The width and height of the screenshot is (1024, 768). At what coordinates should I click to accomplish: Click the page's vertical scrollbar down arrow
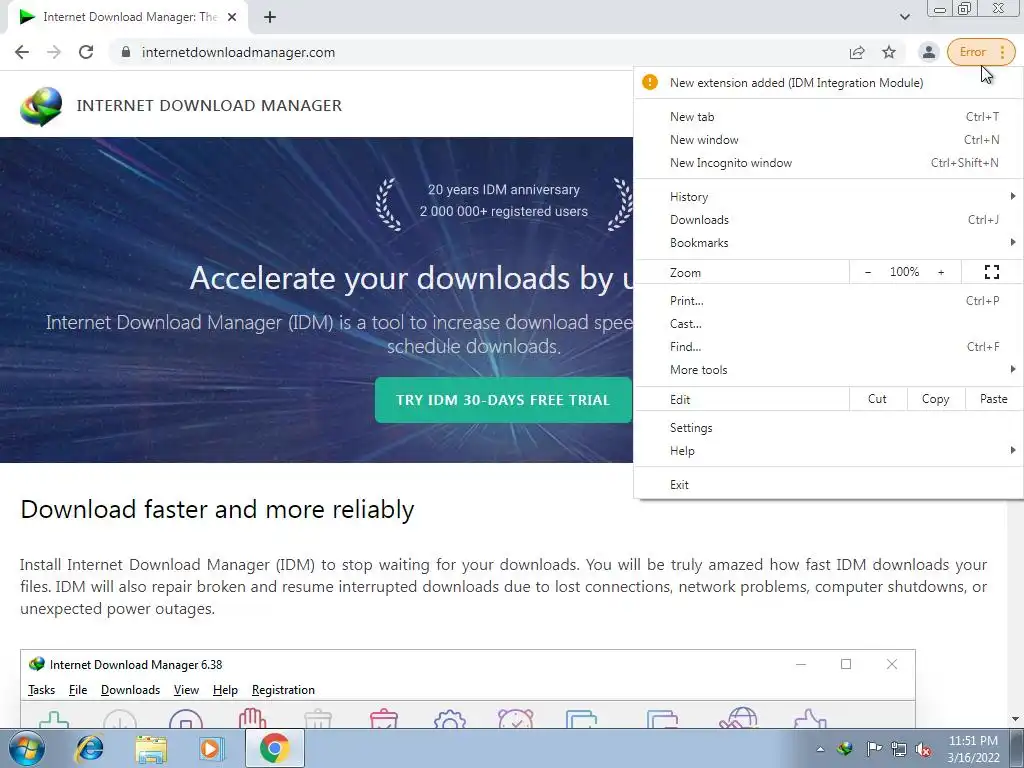(x=1015, y=719)
